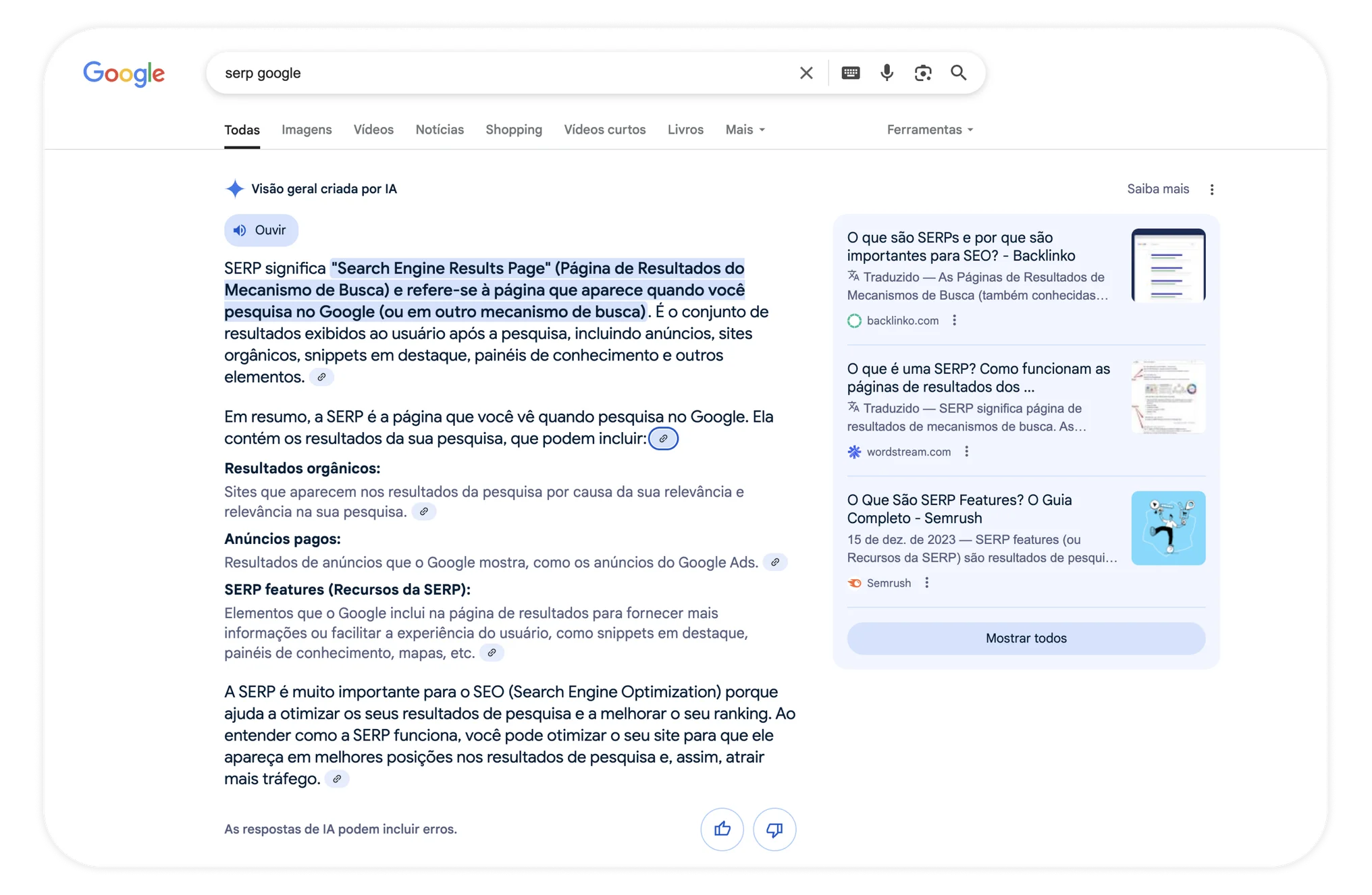
Task: Open three-dot menu next to wordstream.com
Action: pyautogui.click(x=966, y=452)
